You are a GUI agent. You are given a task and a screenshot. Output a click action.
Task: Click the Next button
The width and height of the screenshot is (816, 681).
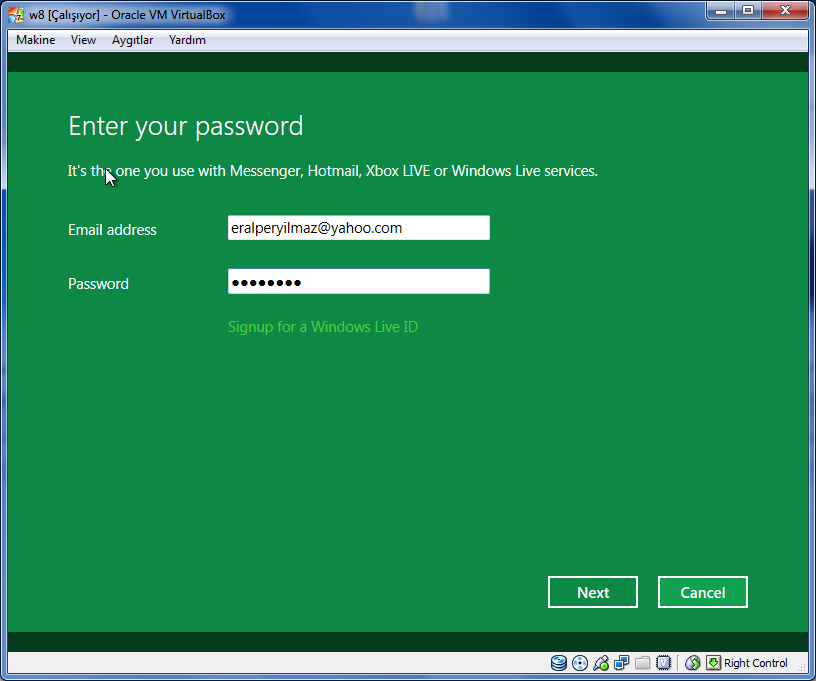tap(593, 592)
